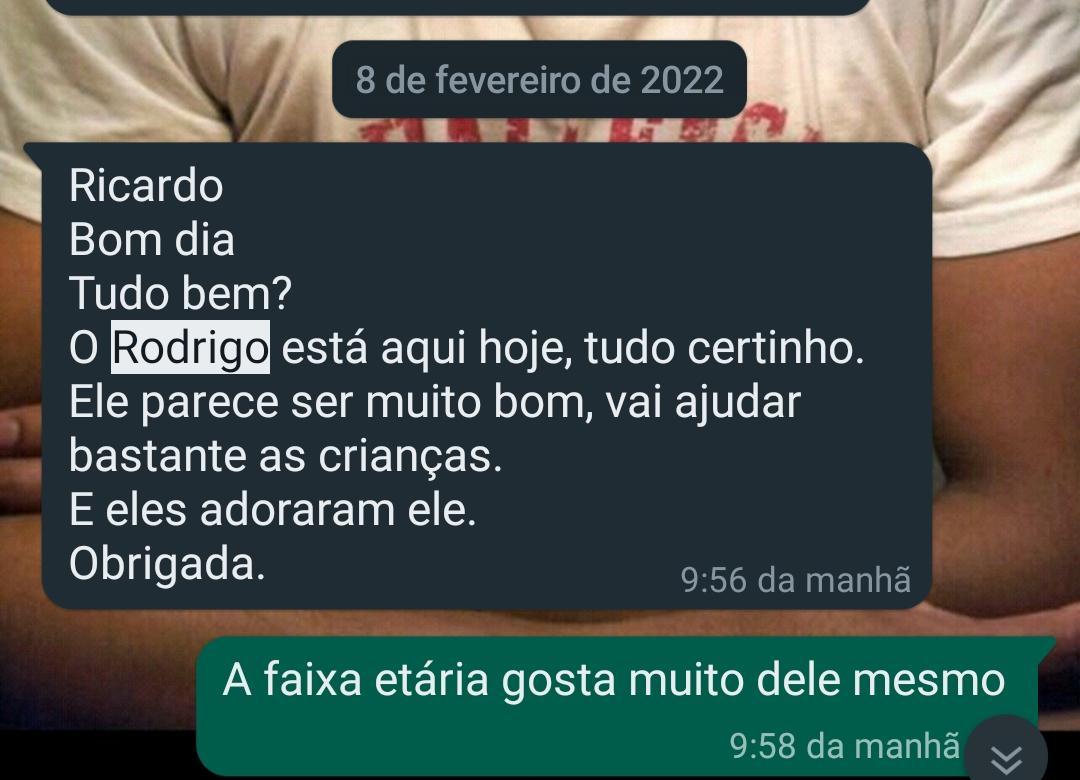
Task: Click the partially visible message bubble at top
Action: [x=458, y=7]
